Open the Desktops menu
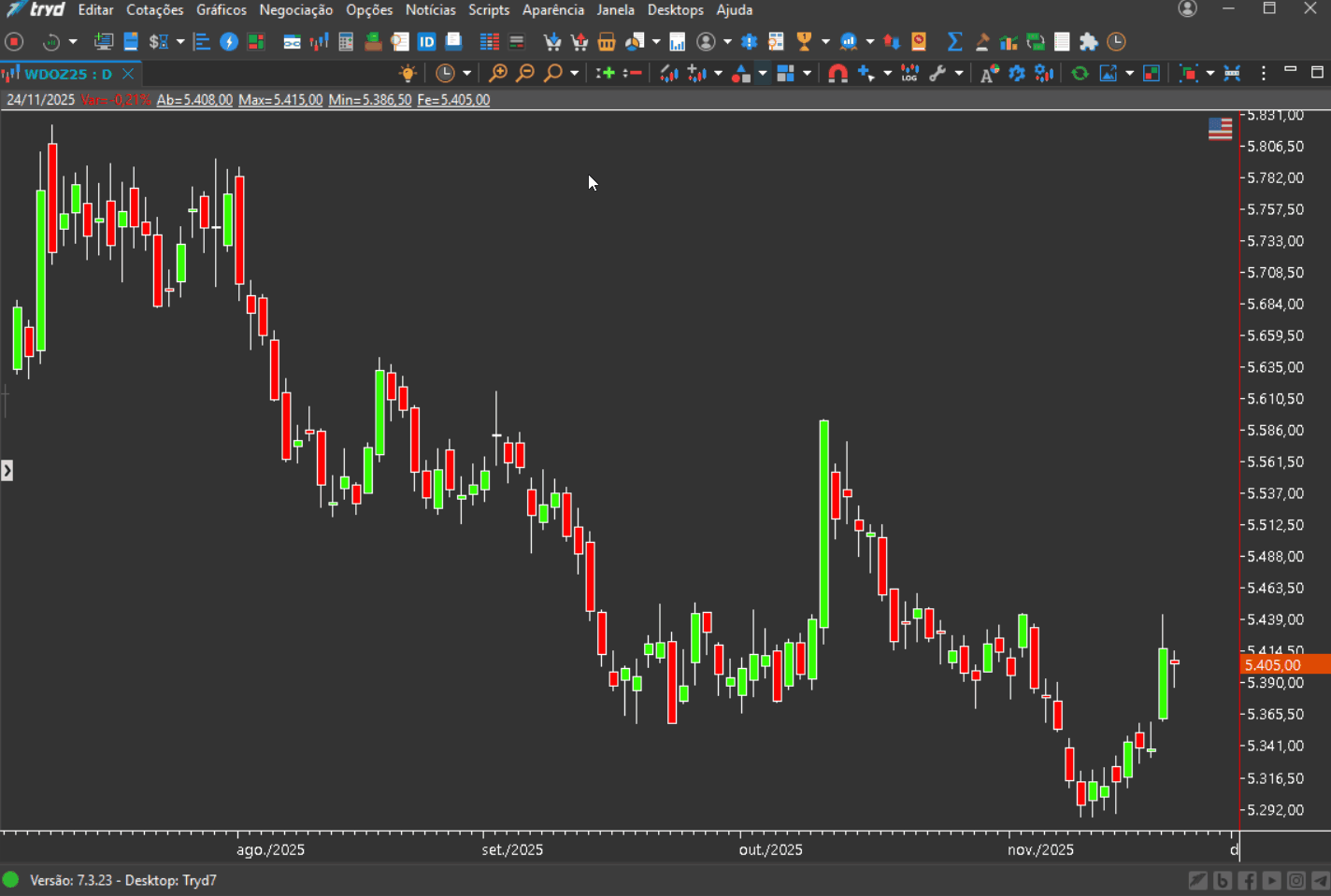This screenshot has height=896, width=1331. [x=676, y=10]
